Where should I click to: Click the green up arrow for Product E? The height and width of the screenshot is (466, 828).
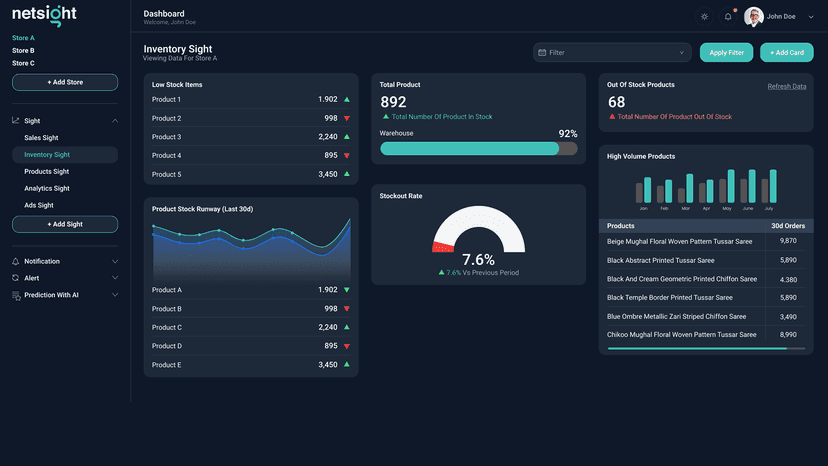point(347,365)
